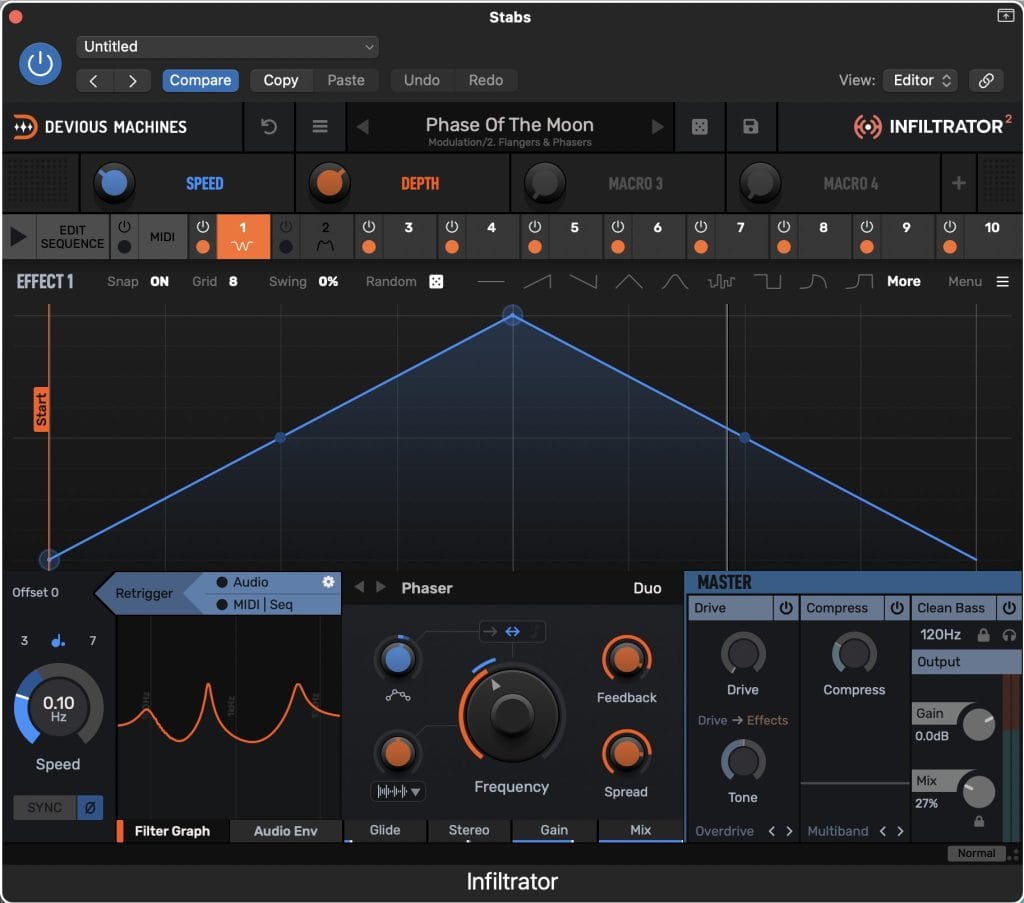
Task: Click next effect type arrow near Phaser
Action: click(381, 587)
